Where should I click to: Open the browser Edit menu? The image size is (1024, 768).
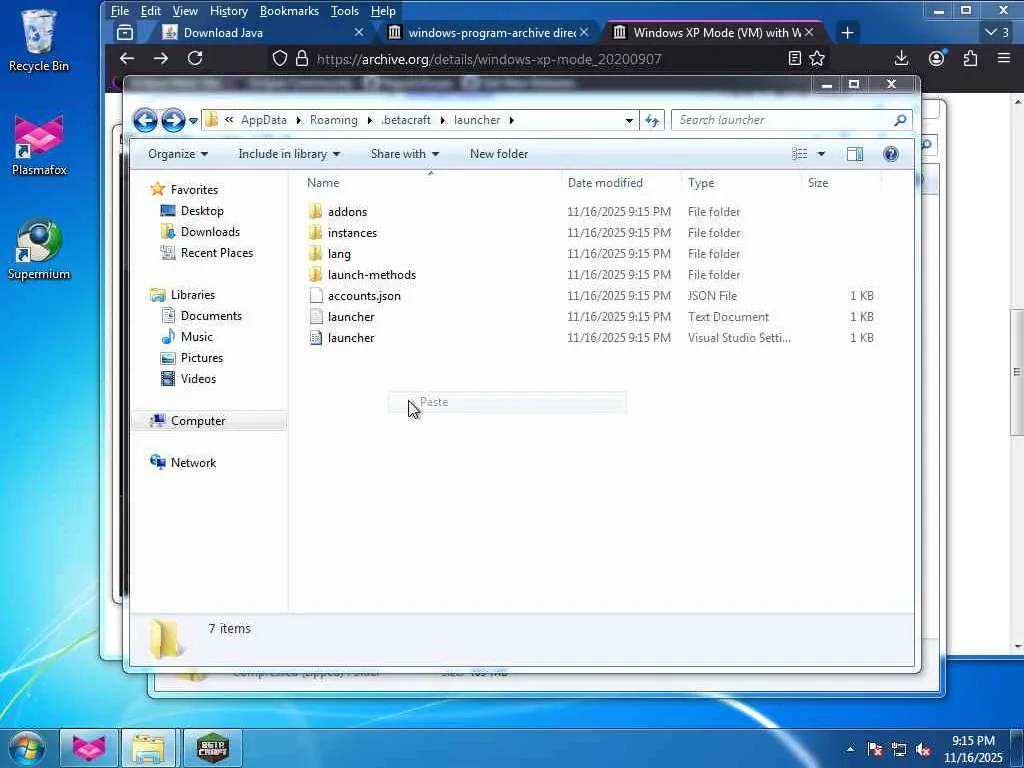[x=150, y=11]
